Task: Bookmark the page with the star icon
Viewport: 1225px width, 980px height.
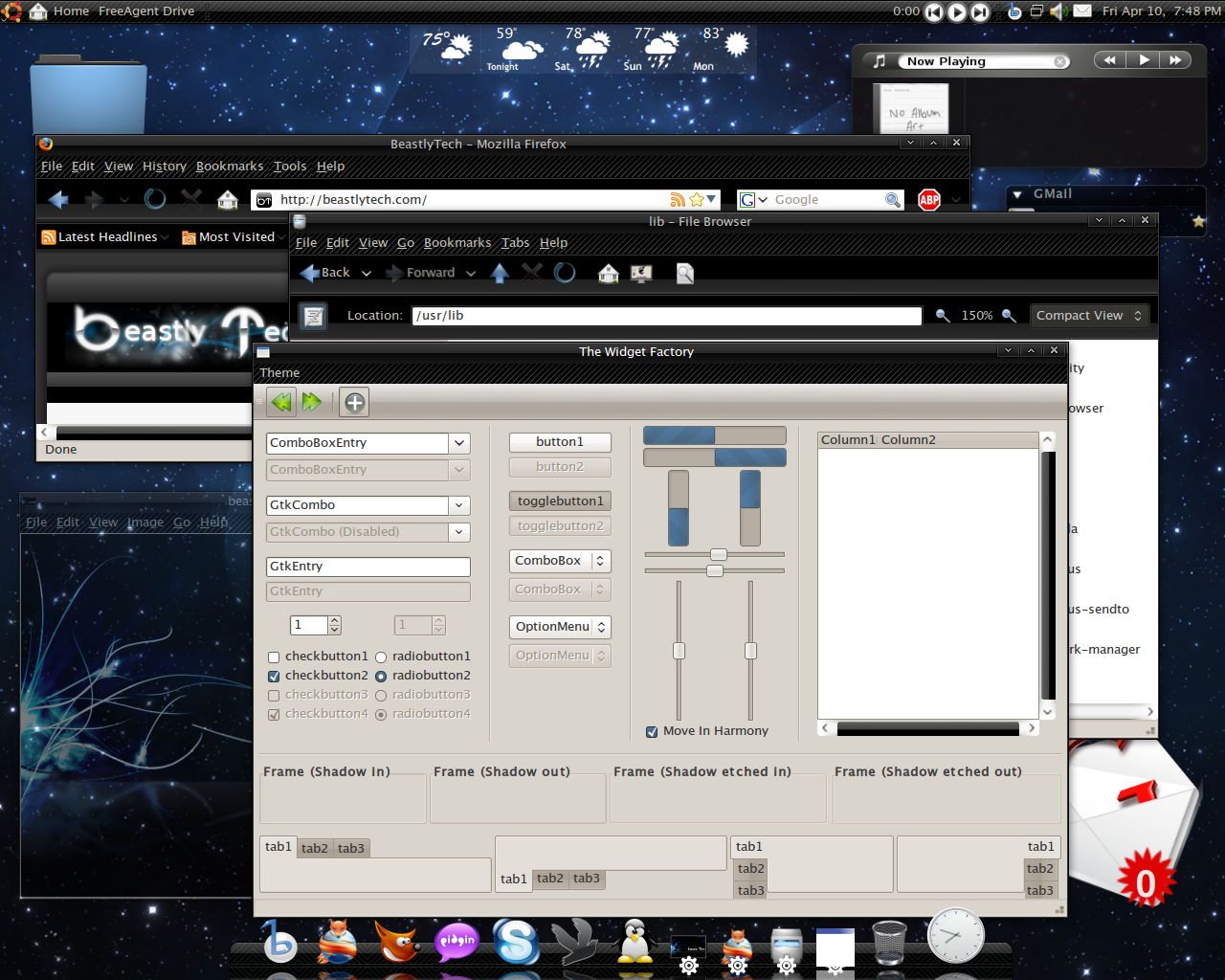Action: pyautogui.click(x=697, y=199)
